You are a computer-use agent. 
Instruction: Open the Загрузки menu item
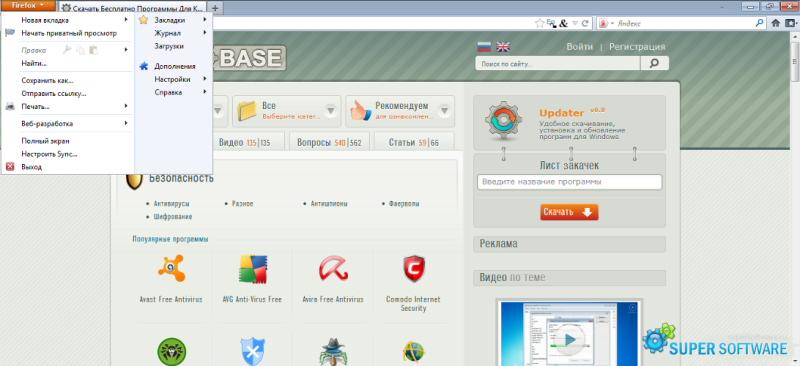tap(173, 46)
